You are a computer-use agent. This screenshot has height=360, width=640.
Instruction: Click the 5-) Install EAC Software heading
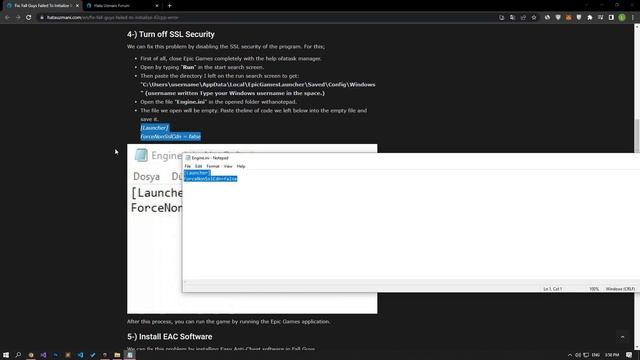(x=169, y=337)
